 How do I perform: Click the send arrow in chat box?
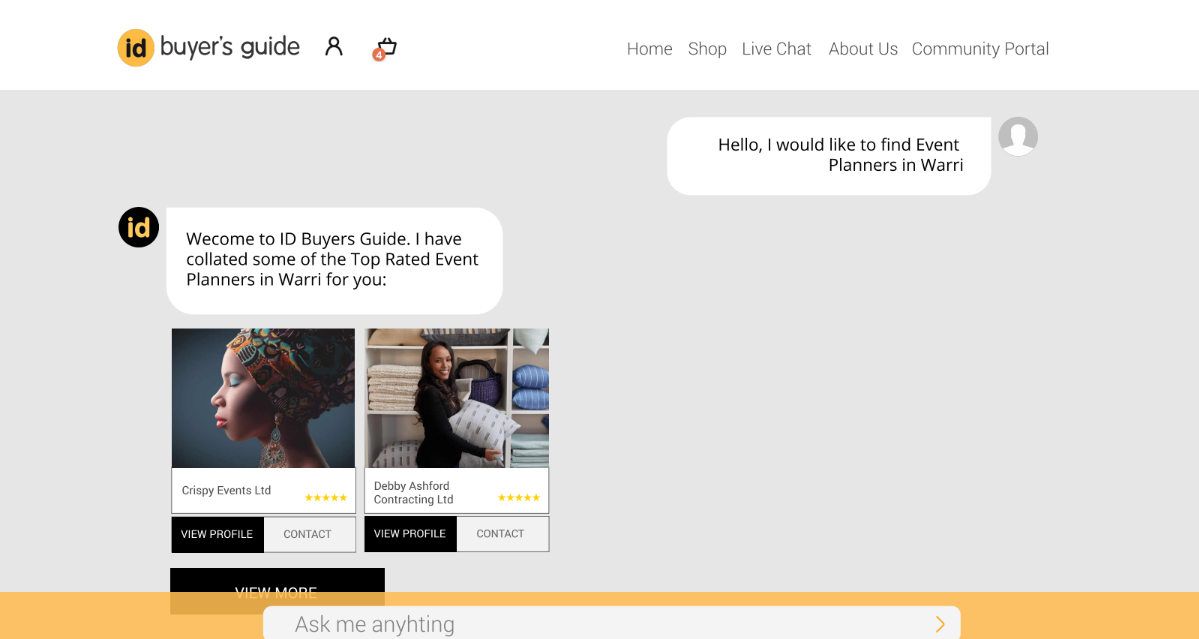939,624
